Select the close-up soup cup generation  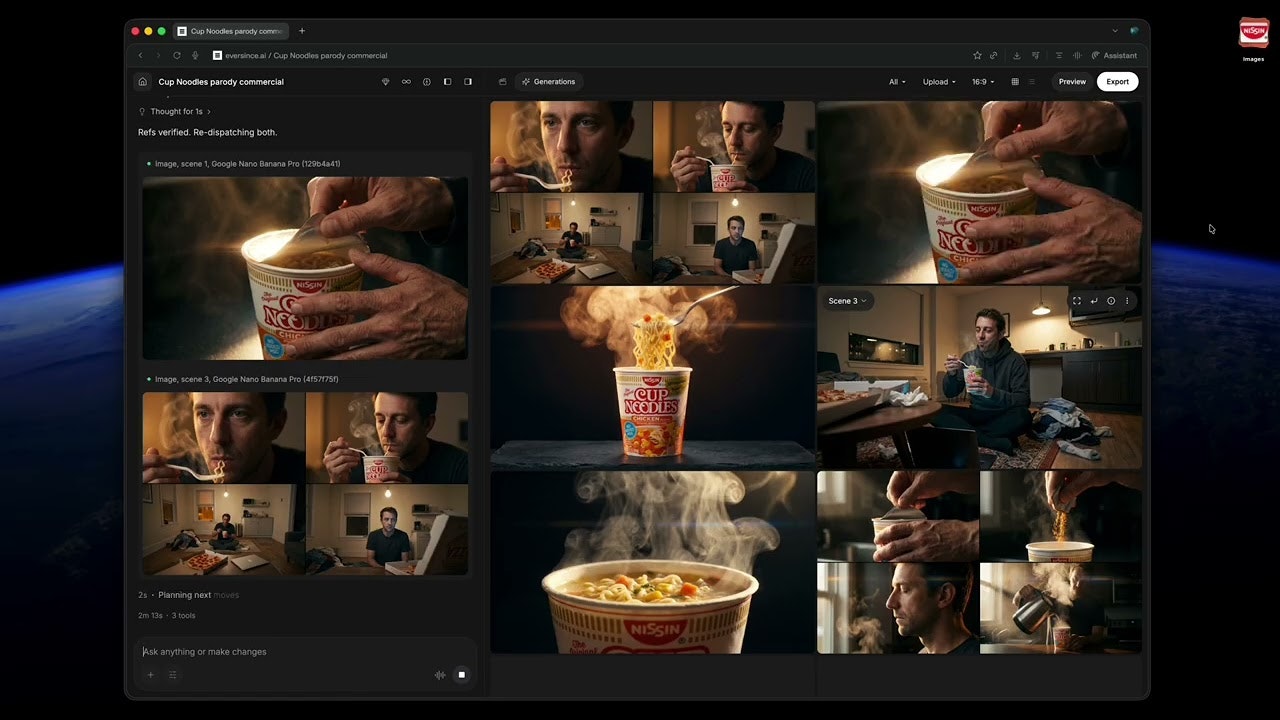pyautogui.click(x=652, y=563)
